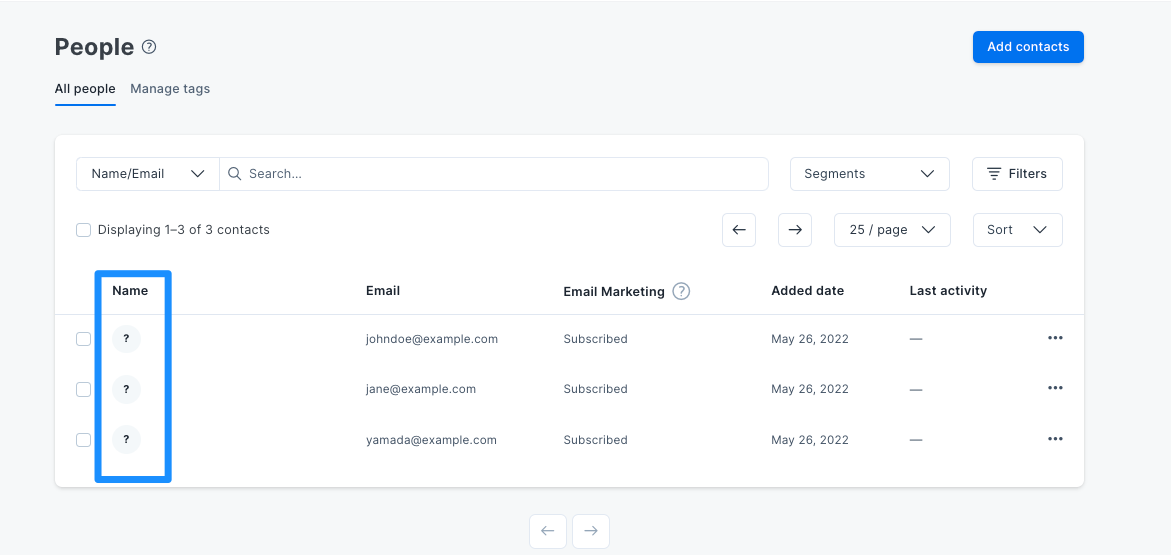Click the bottom next page arrow
The height and width of the screenshot is (555, 1171).
click(x=591, y=531)
